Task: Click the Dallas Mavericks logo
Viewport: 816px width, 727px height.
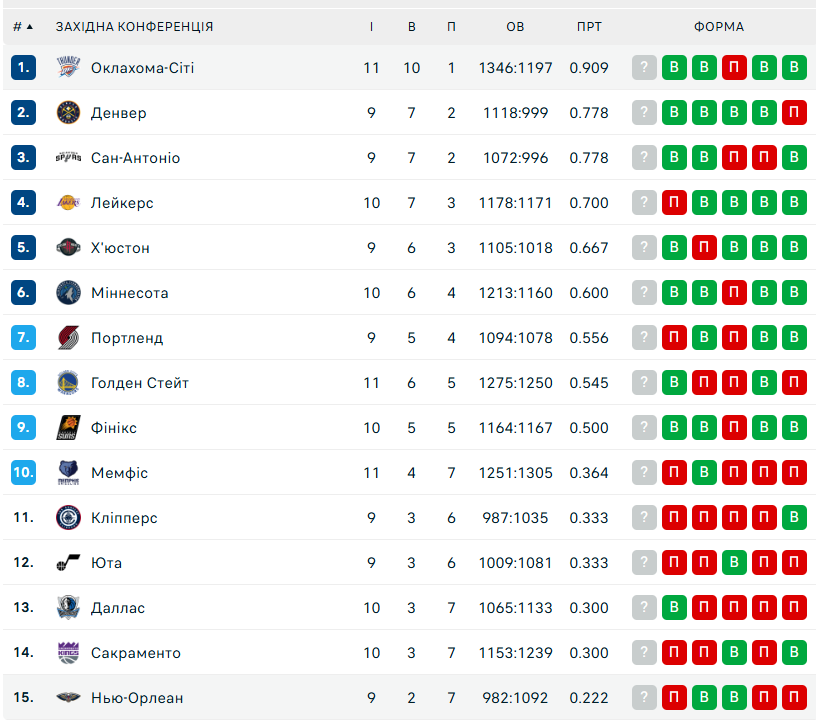Action: (x=68, y=608)
